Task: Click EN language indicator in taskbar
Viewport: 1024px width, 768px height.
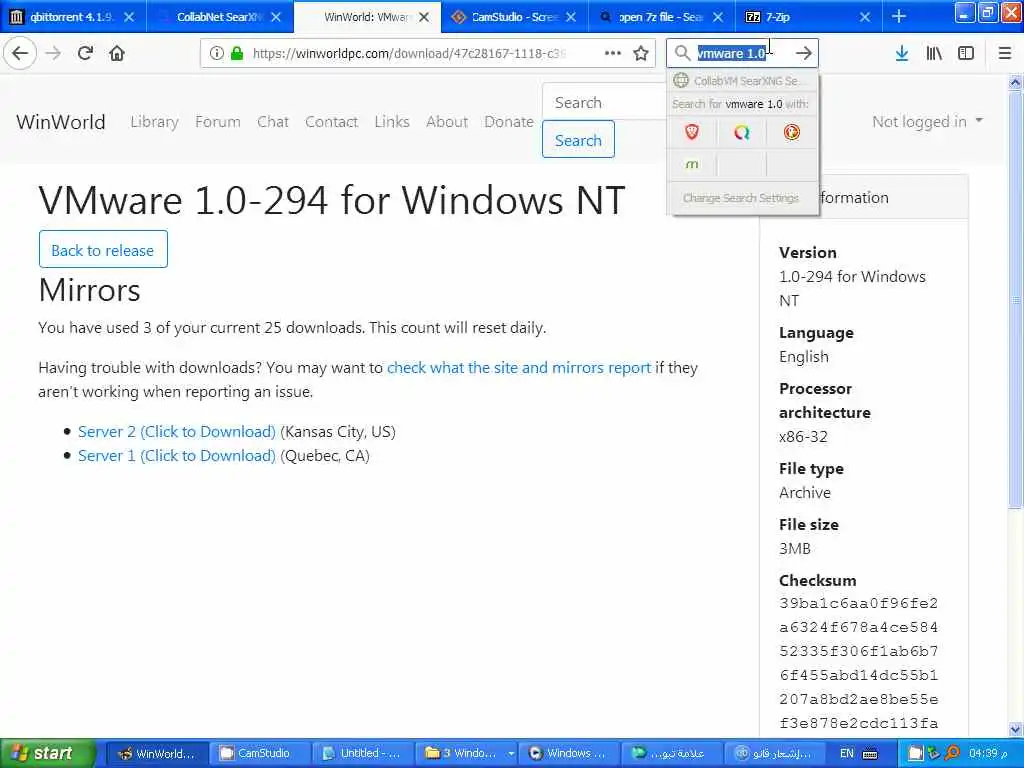Action: (846, 754)
